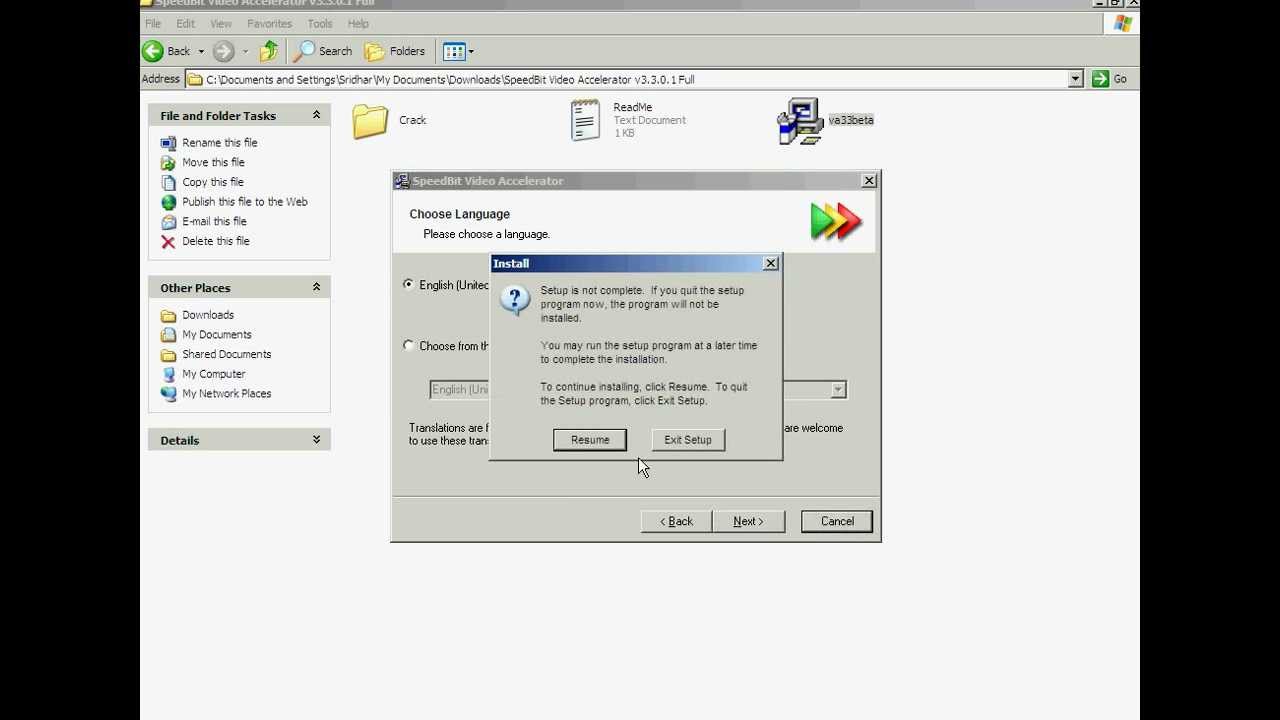Open Shared Documents link
1280x720 pixels.
pos(226,354)
